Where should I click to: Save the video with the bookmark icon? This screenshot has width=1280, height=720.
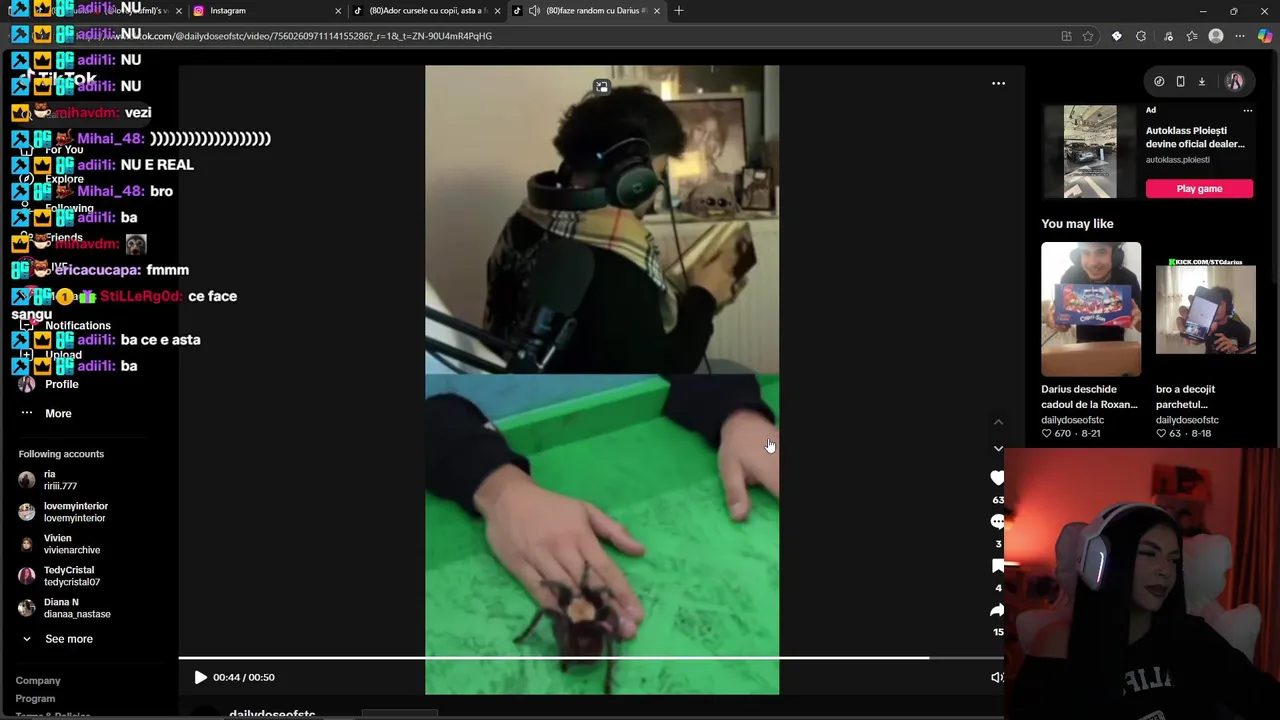(x=997, y=566)
